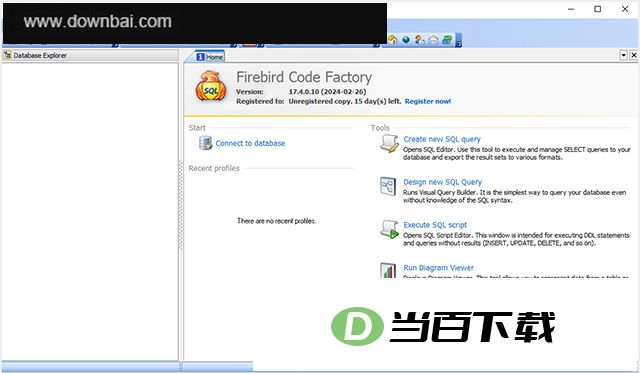This screenshot has width=640, height=374.
Task: Open the tab list dropdown arrow
Action: pyautogui.click(x=623, y=55)
